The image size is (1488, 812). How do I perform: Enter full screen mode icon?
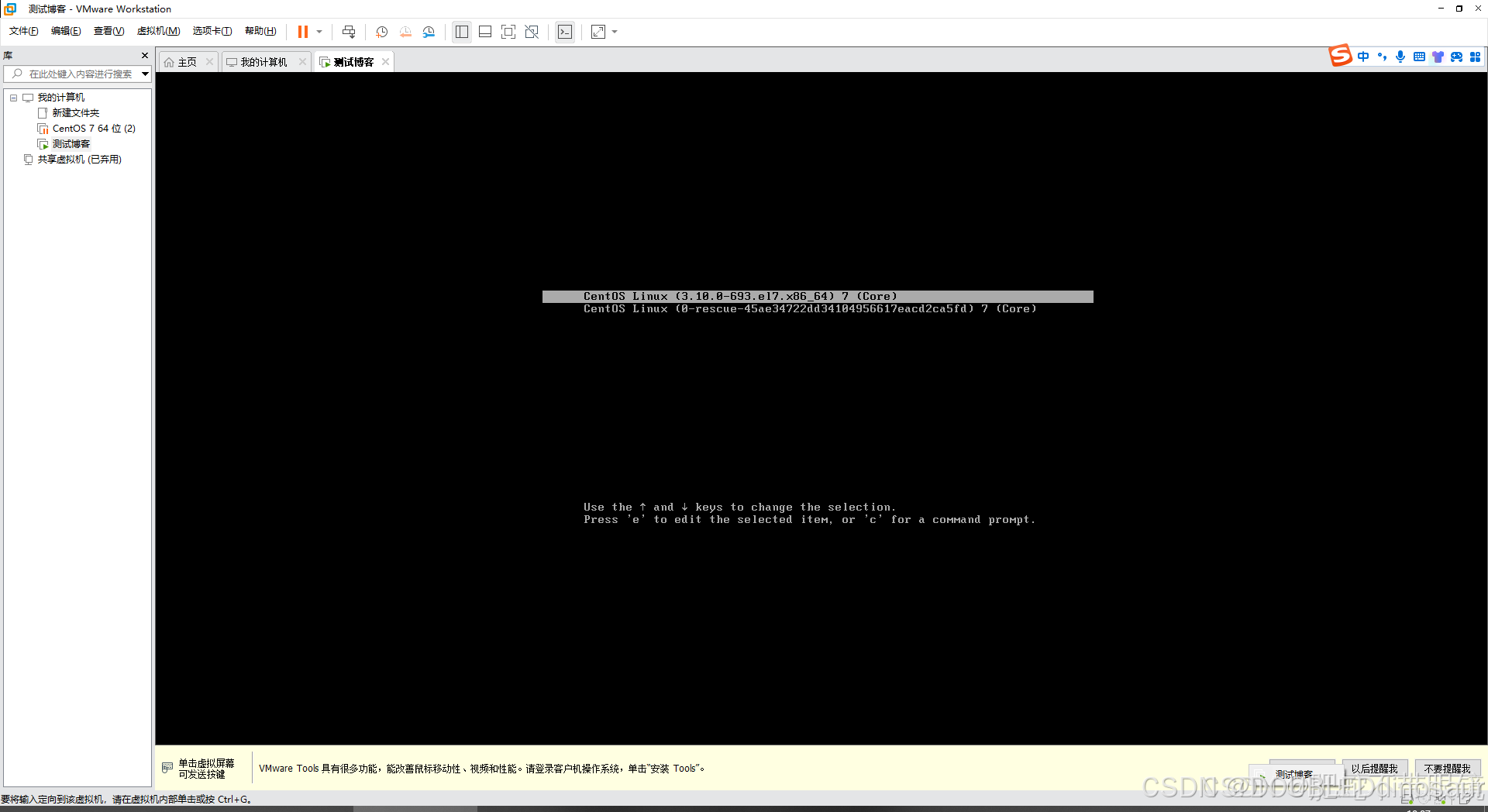pos(508,32)
